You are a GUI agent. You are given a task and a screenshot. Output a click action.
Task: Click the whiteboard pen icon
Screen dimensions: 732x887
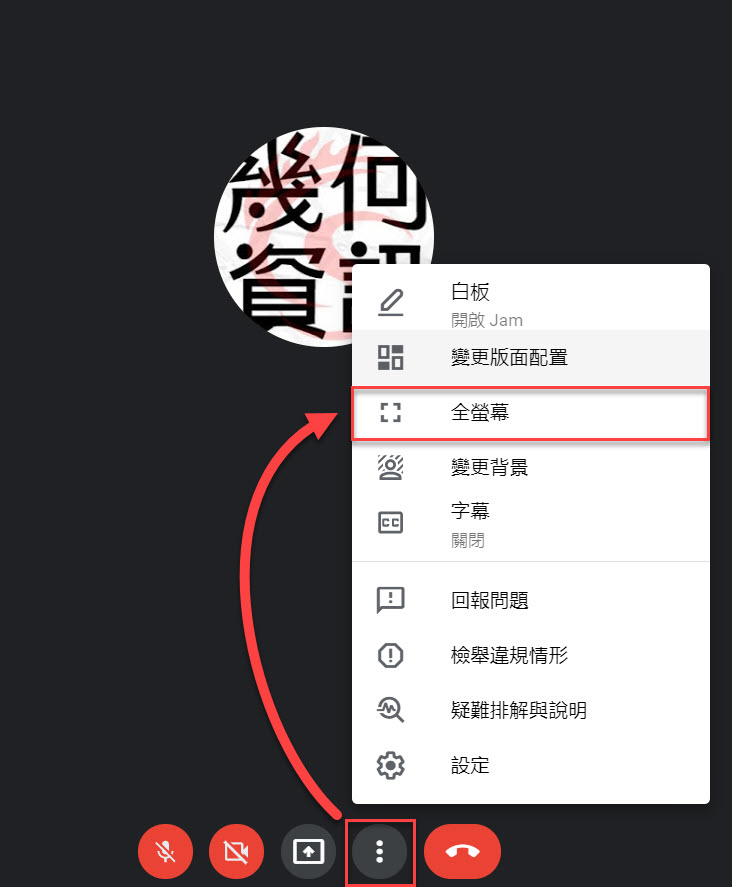tap(390, 303)
